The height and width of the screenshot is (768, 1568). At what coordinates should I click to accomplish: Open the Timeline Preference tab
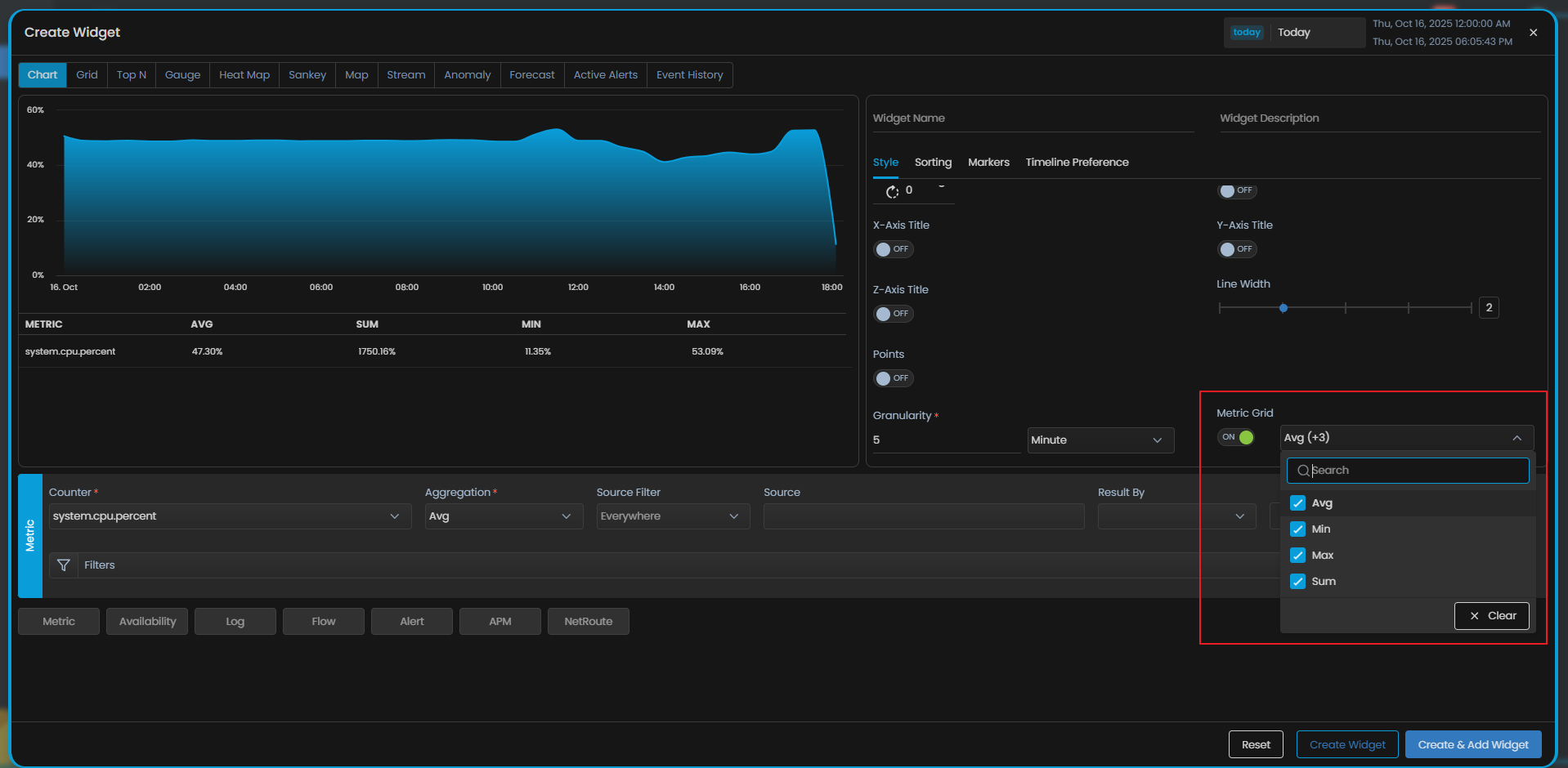[x=1077, y=163]
